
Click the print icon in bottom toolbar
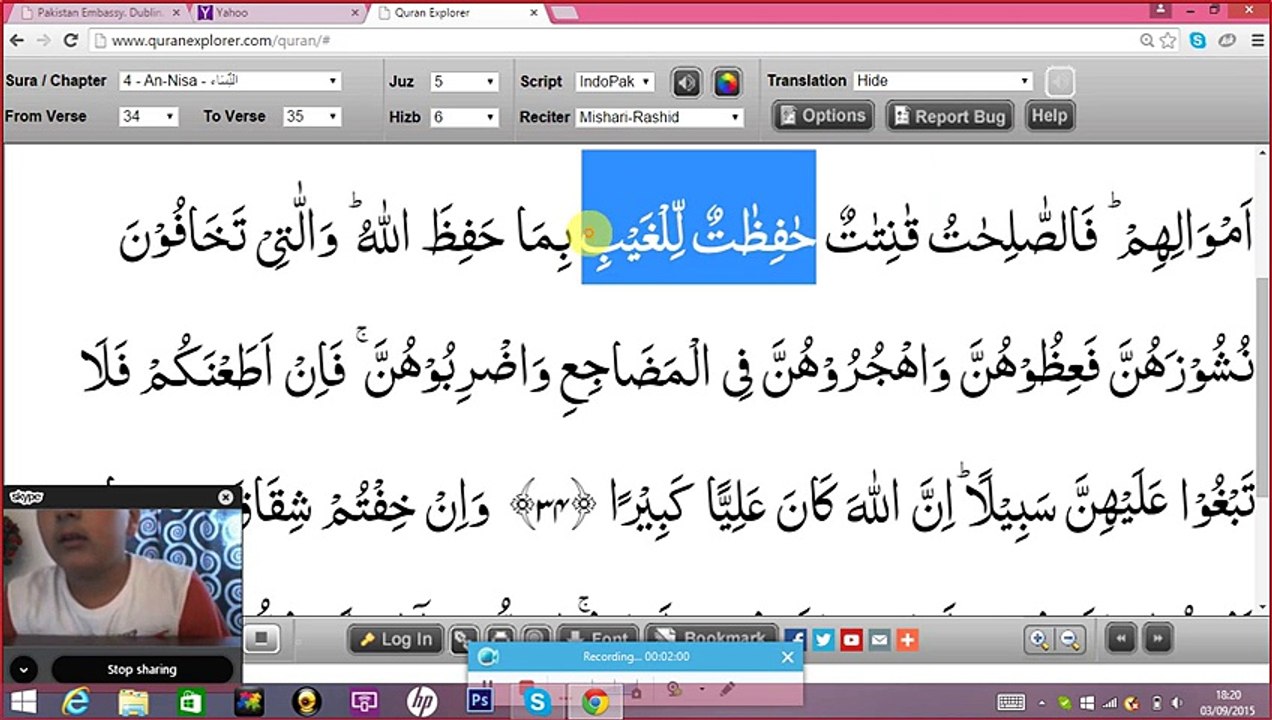pyautogui.click(x=500, y=639)
